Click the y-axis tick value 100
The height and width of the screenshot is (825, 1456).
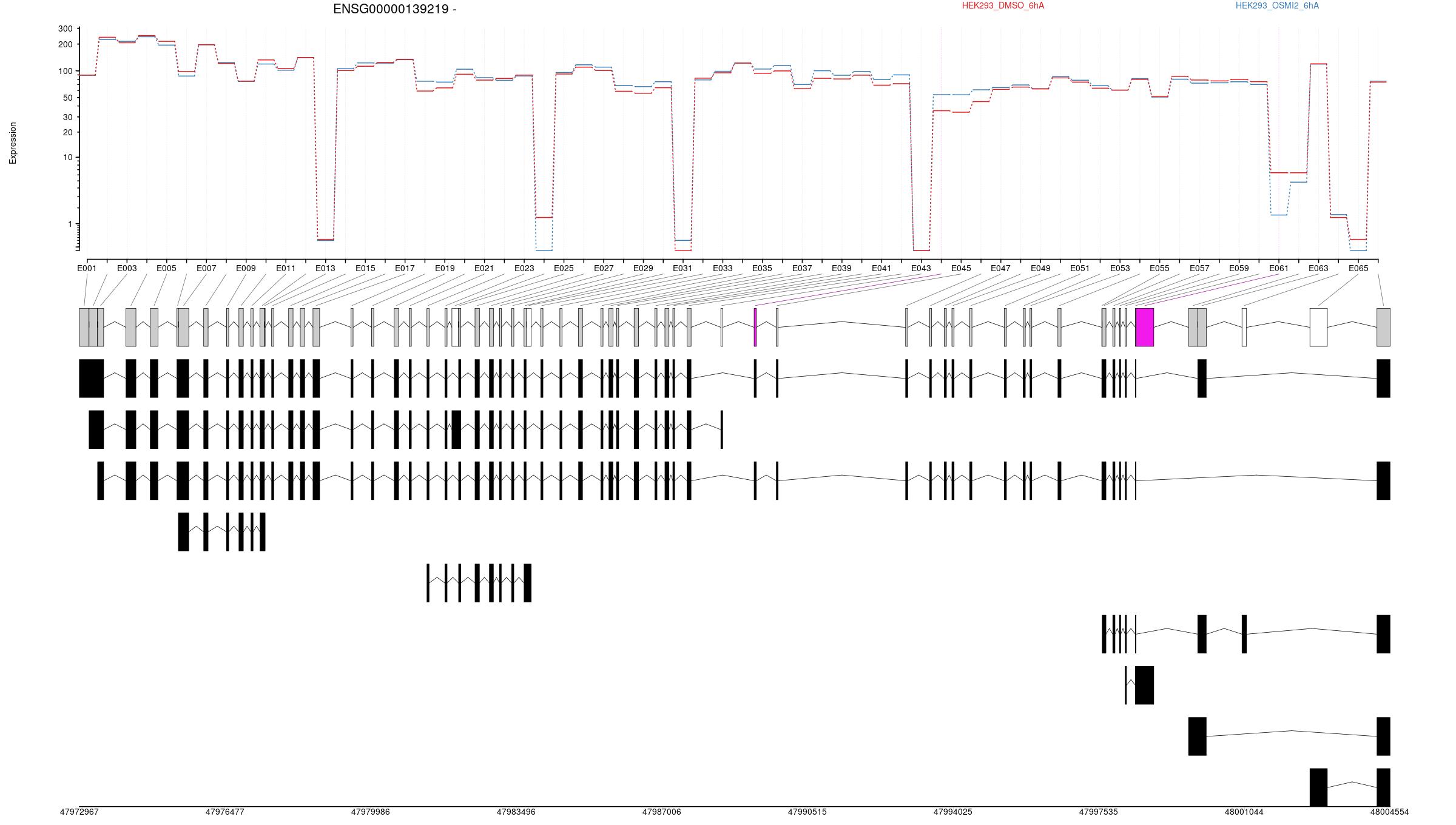point(65,72)
